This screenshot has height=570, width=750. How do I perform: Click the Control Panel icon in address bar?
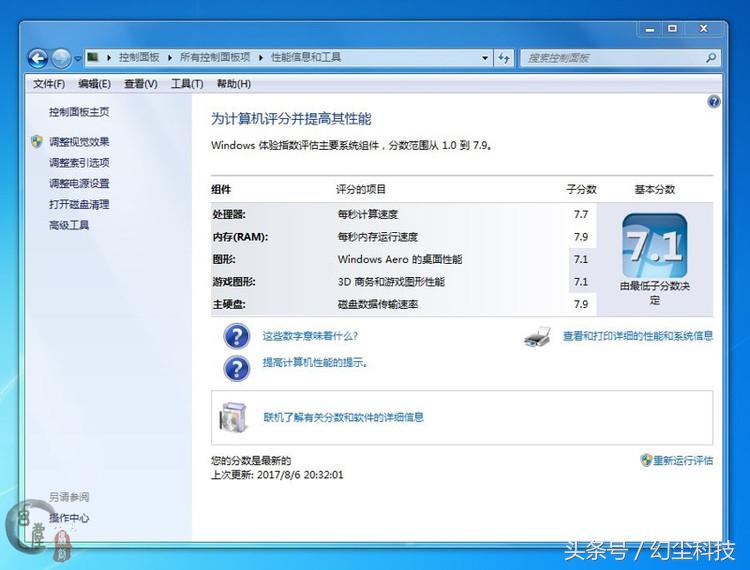[x=93, y=57]
